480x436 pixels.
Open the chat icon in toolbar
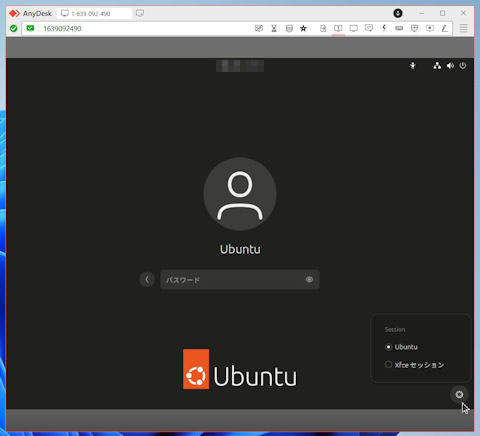click(369, 28)
